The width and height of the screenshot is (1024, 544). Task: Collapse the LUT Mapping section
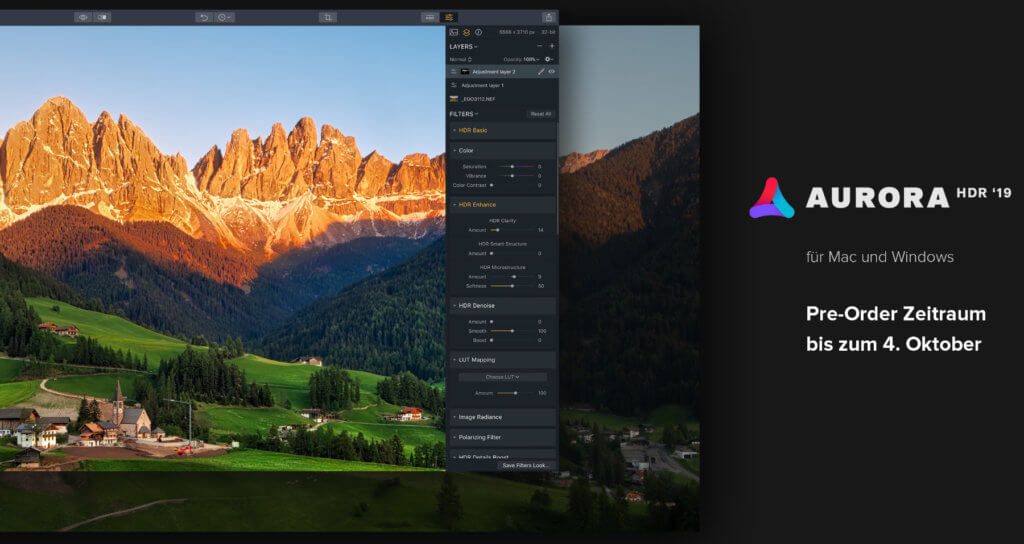click(502, 360)
